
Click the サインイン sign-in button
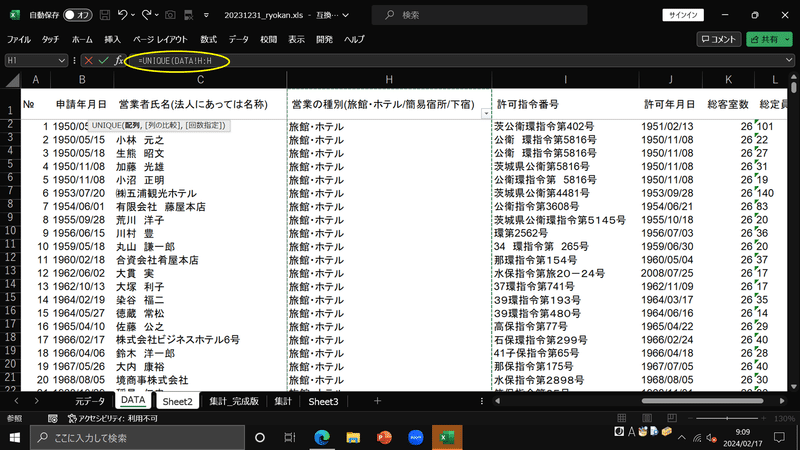[683, 15]
